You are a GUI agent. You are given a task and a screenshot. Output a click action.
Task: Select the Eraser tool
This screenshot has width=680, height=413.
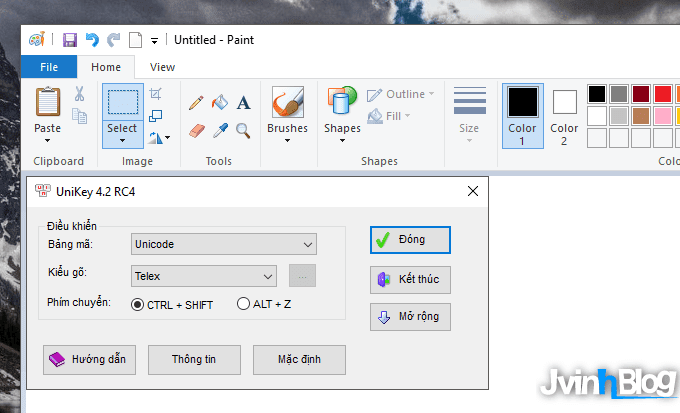coord(197,130)
